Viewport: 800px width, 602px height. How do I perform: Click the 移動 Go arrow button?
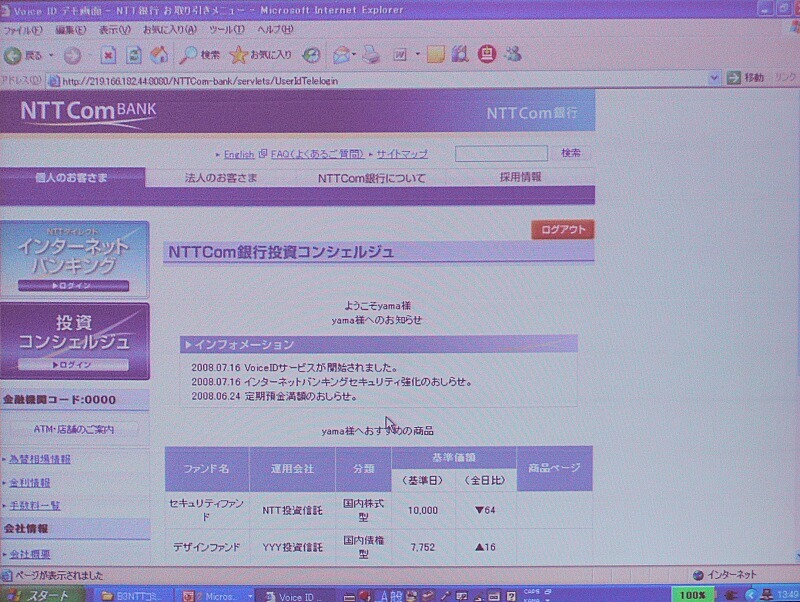(x=745, y=78)
